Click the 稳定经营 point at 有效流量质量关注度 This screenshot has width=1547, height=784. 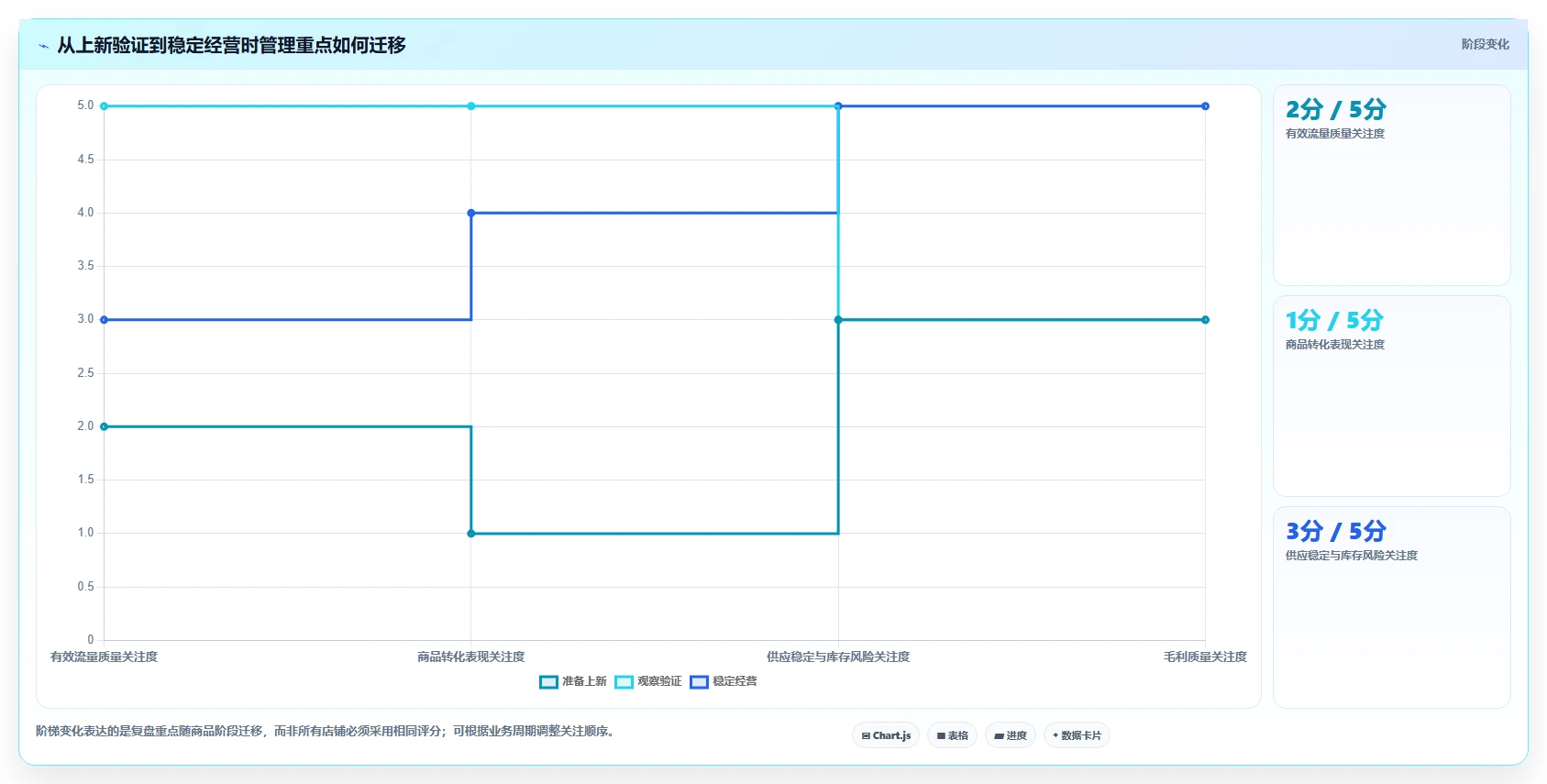pos(104,320)
